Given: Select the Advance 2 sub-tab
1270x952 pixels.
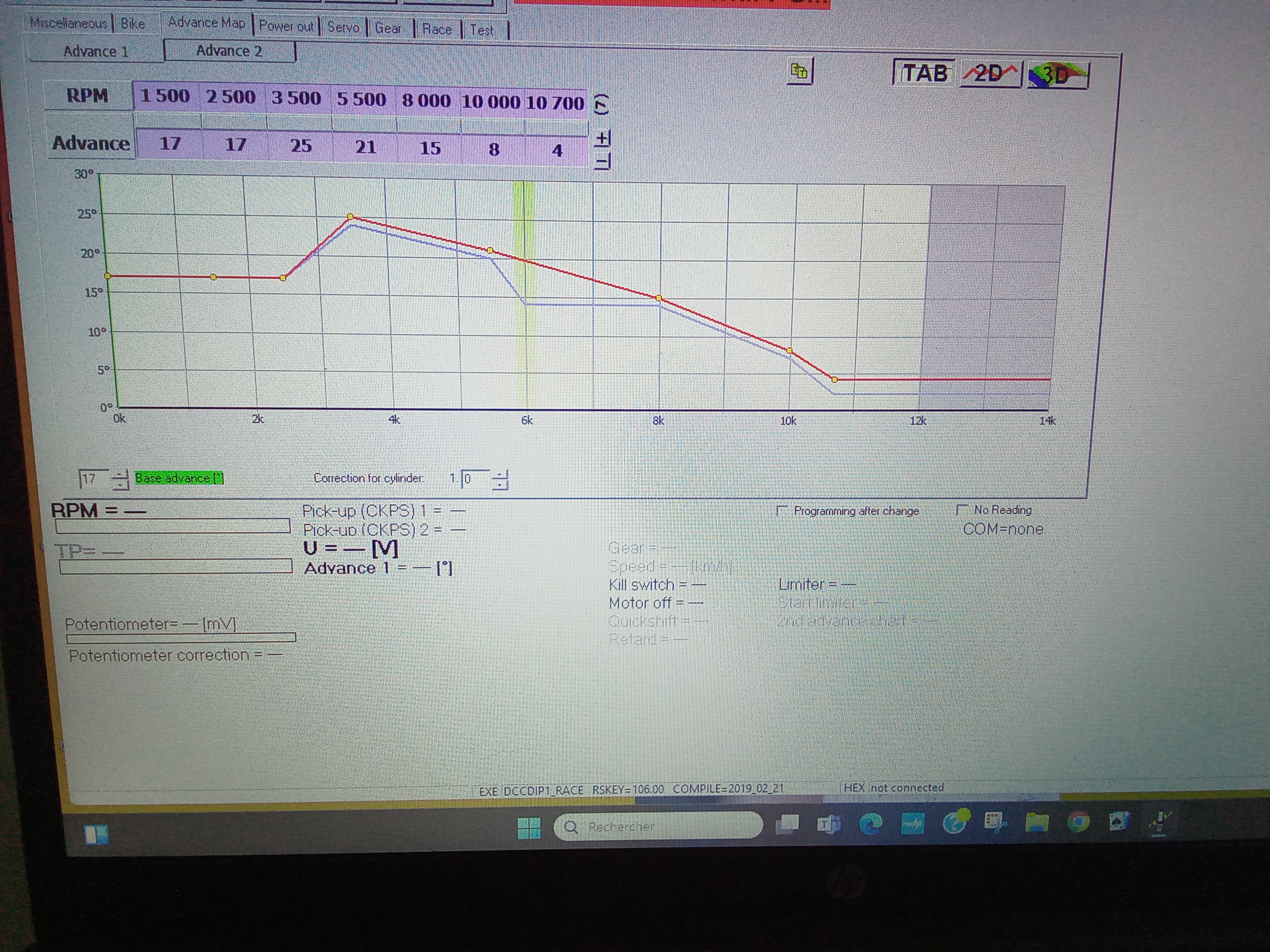Looking at the screenshot, I should tap(229, 51).
